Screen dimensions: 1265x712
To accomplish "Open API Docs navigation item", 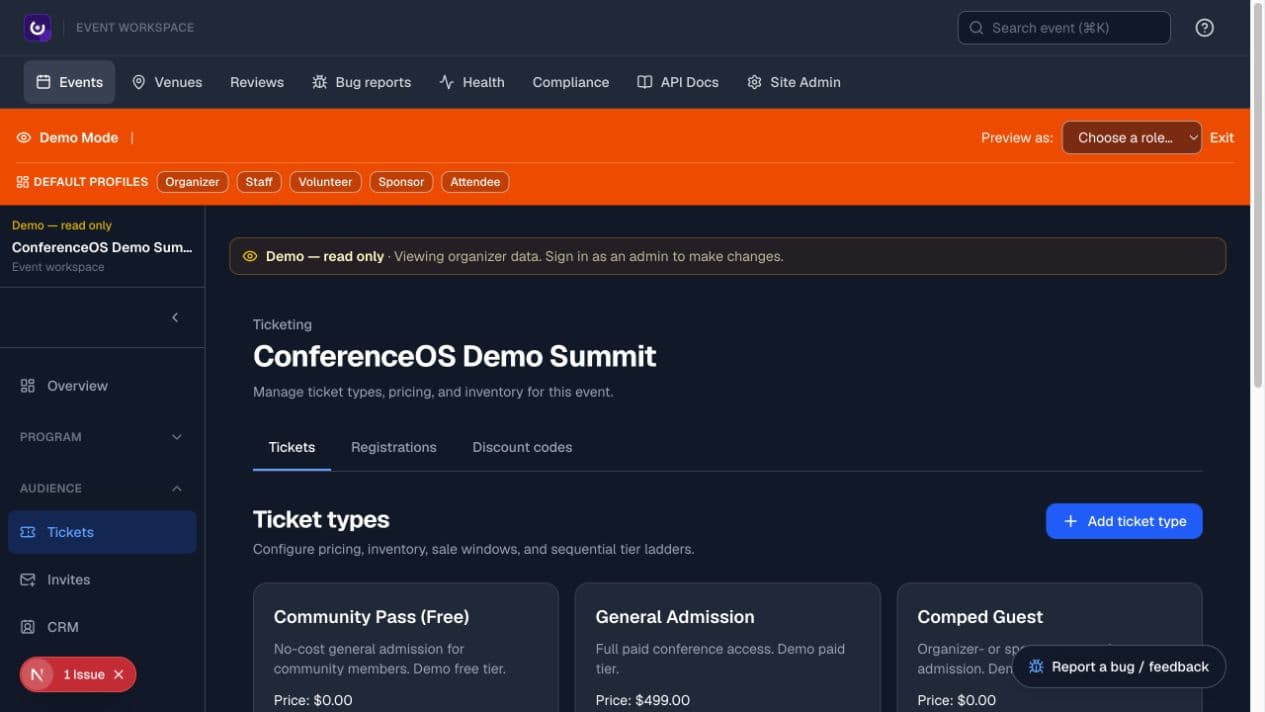I will [678, 82].
